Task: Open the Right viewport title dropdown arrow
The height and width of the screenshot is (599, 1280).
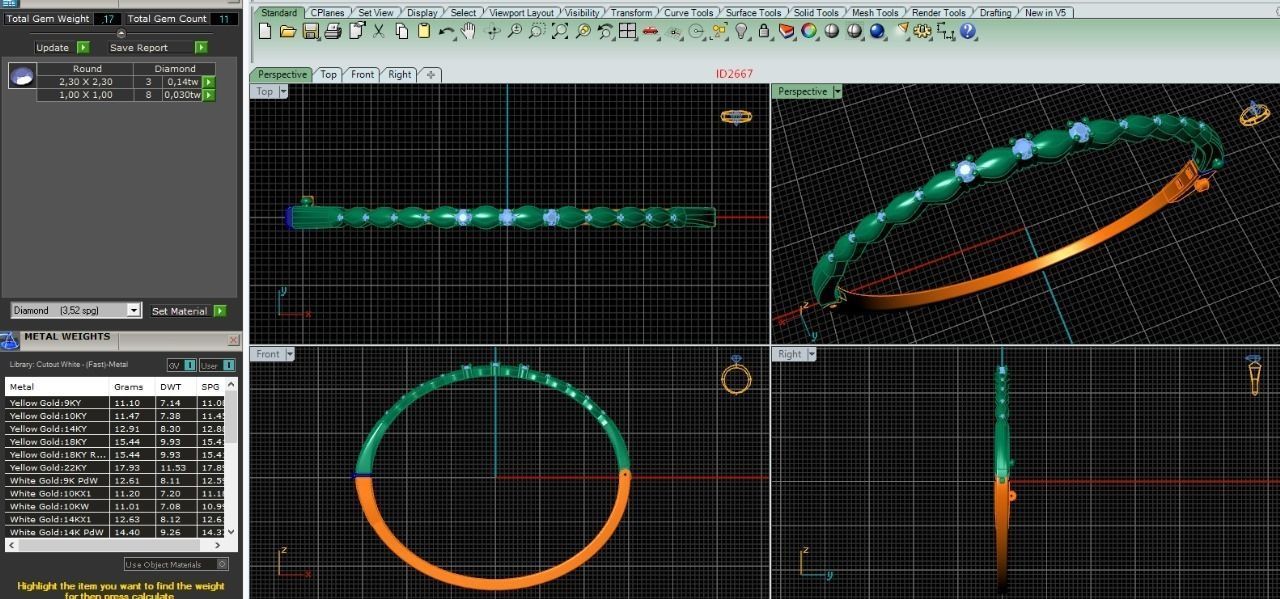Action: [x=811, y=354]
